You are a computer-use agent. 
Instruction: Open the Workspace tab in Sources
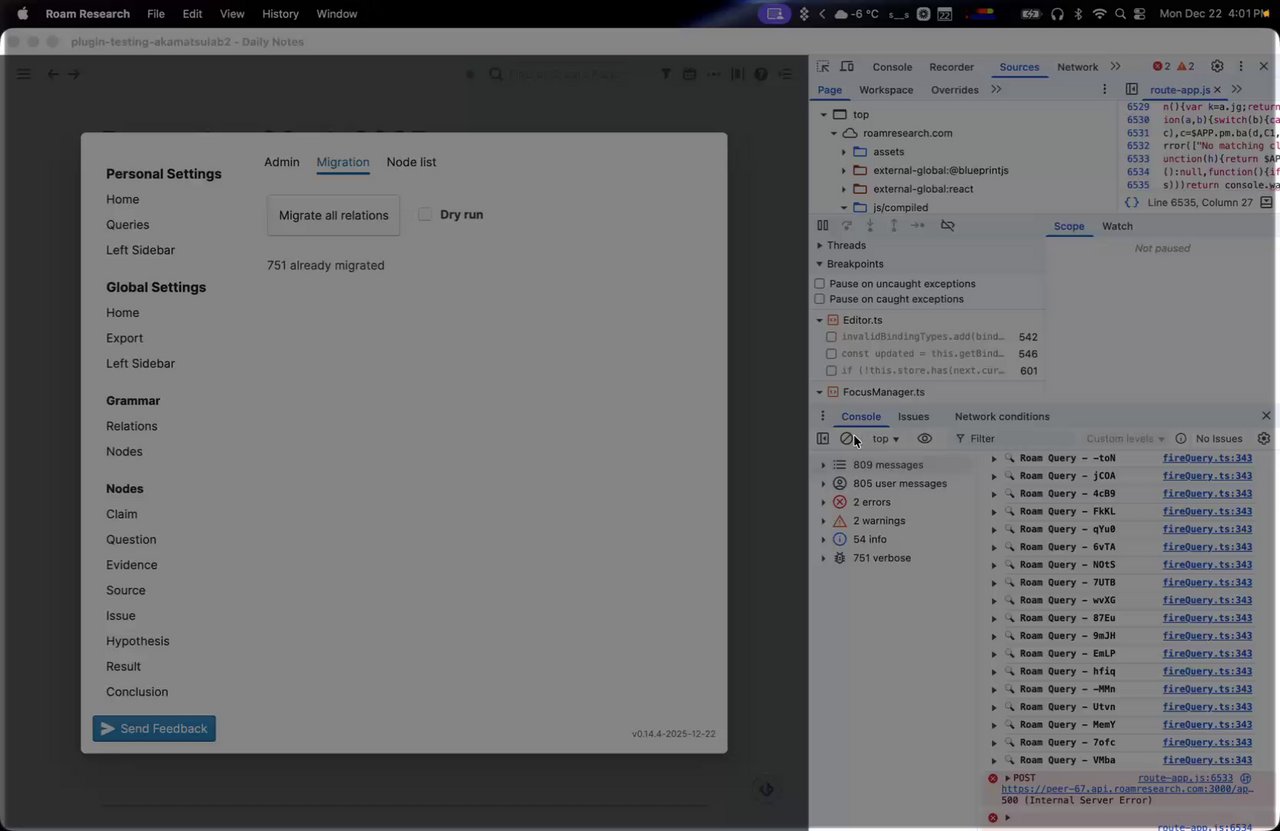pyautogui.click(x=886, y=90)
